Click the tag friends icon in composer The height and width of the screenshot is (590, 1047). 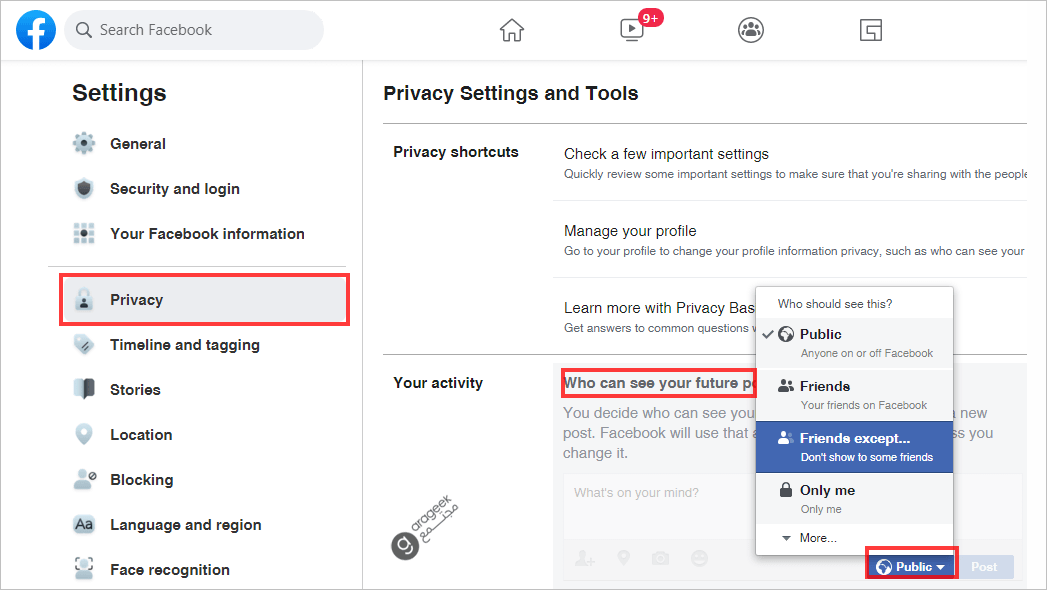pyautogui.click(x=584, y=558)
